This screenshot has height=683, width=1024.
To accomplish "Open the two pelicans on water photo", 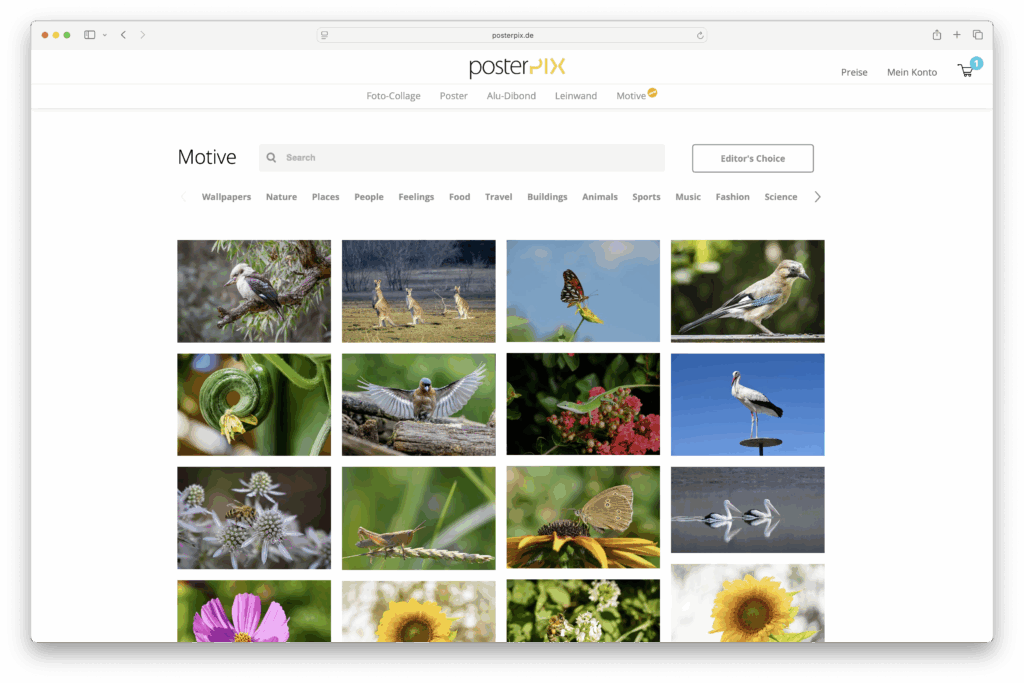I will click(748, 509).
